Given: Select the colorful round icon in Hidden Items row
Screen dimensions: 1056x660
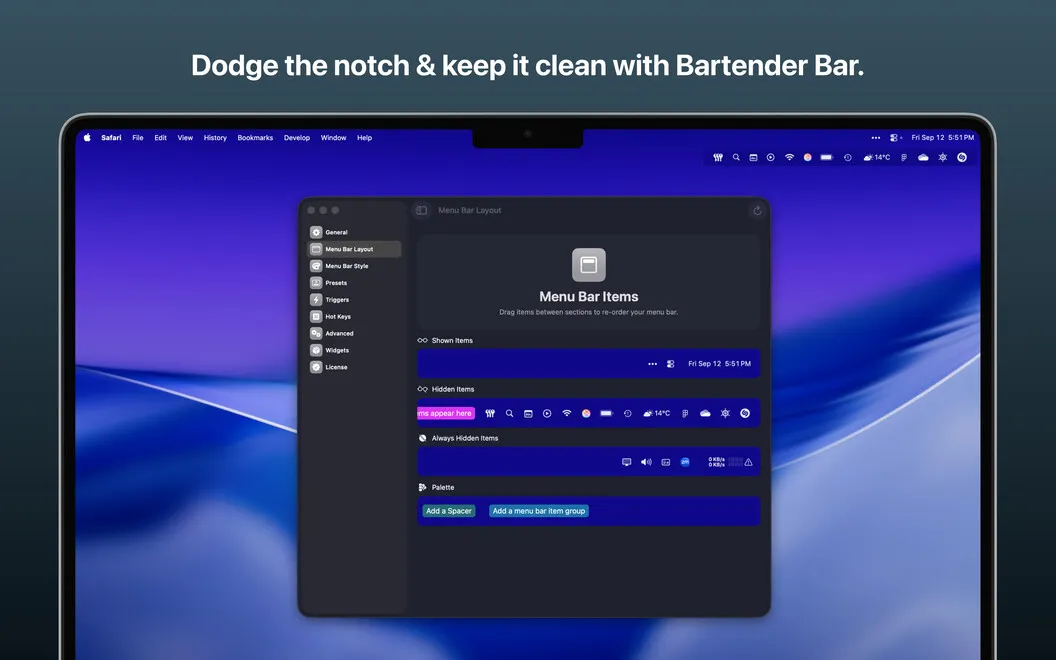Looking at the screenshot, I should point(586,414).
